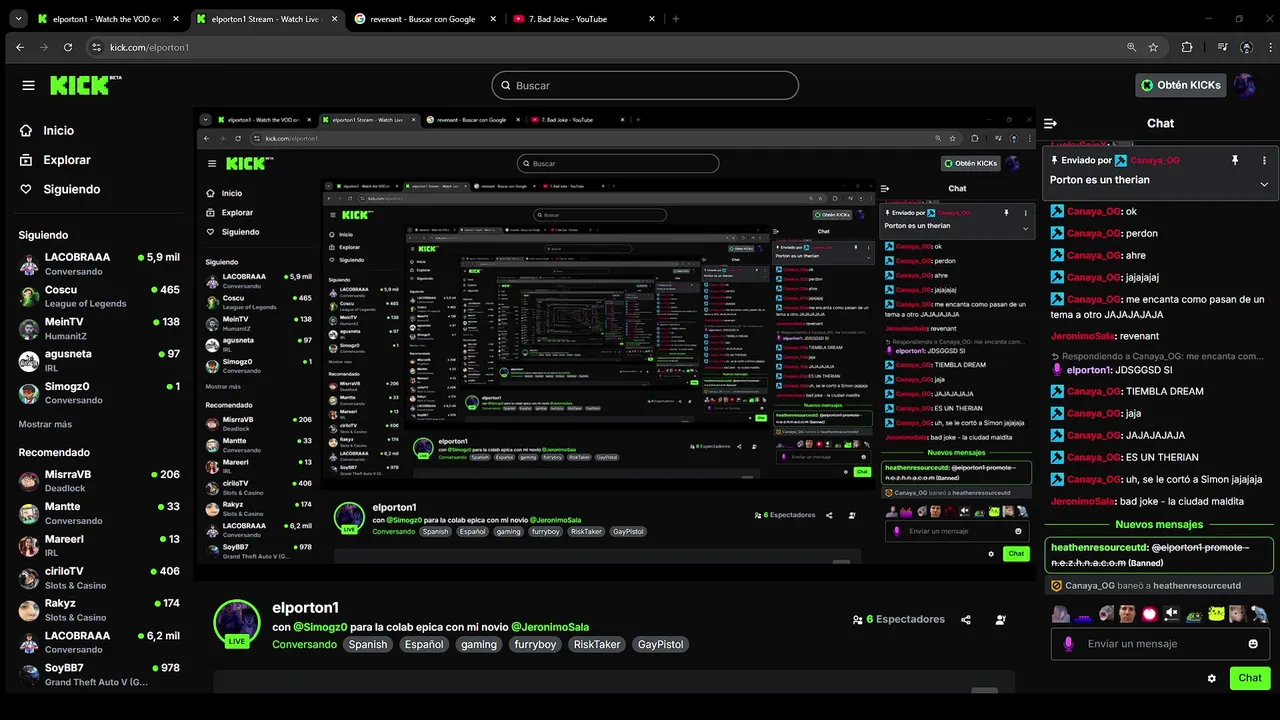Screen dimensions: 1280x720
Task: Select the Spanish tag
Action: pos(368,645)
